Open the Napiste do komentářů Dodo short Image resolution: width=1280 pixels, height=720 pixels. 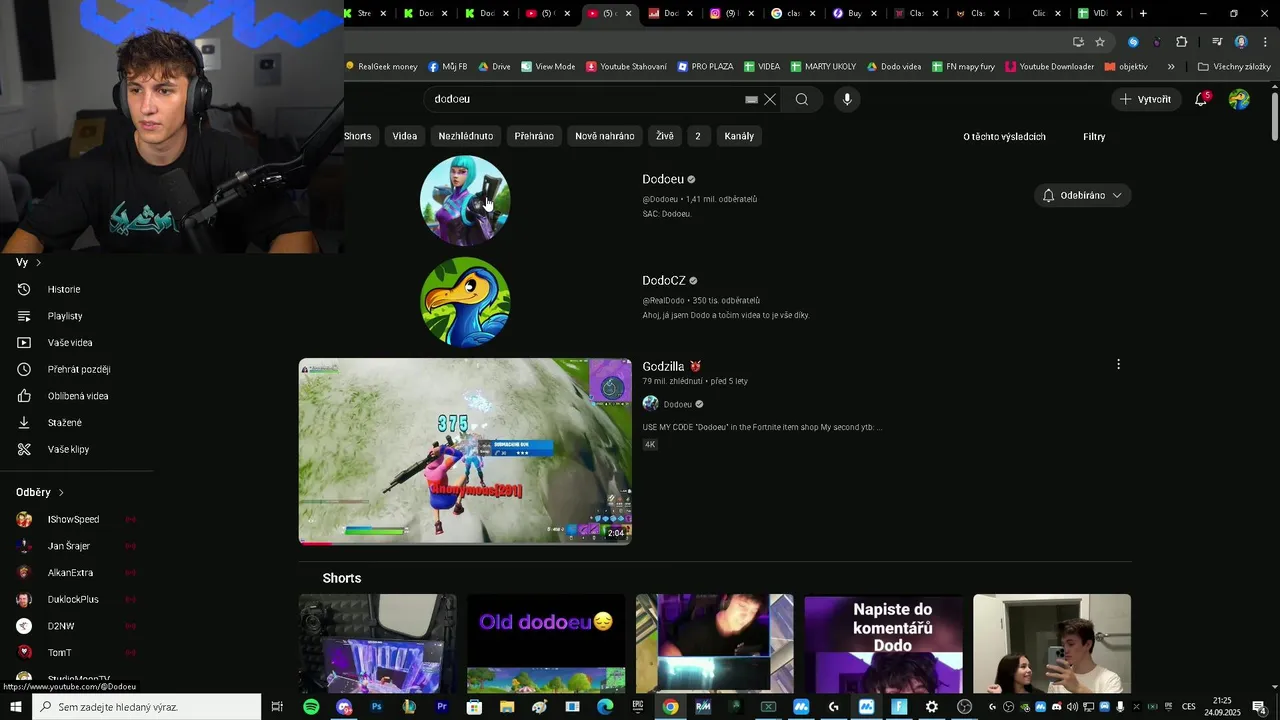pos(884,643)
